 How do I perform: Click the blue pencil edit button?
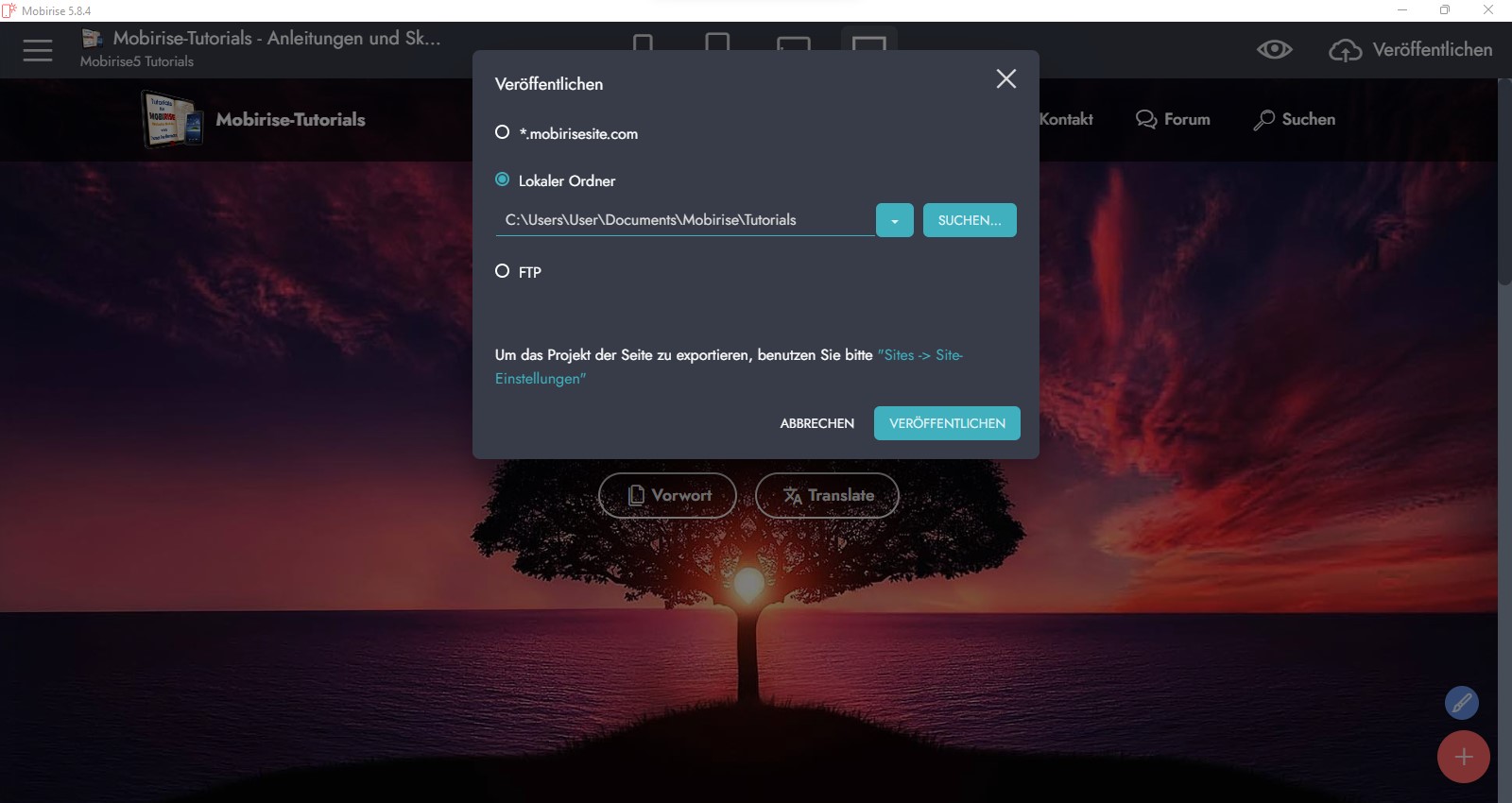click(1461, 703)
